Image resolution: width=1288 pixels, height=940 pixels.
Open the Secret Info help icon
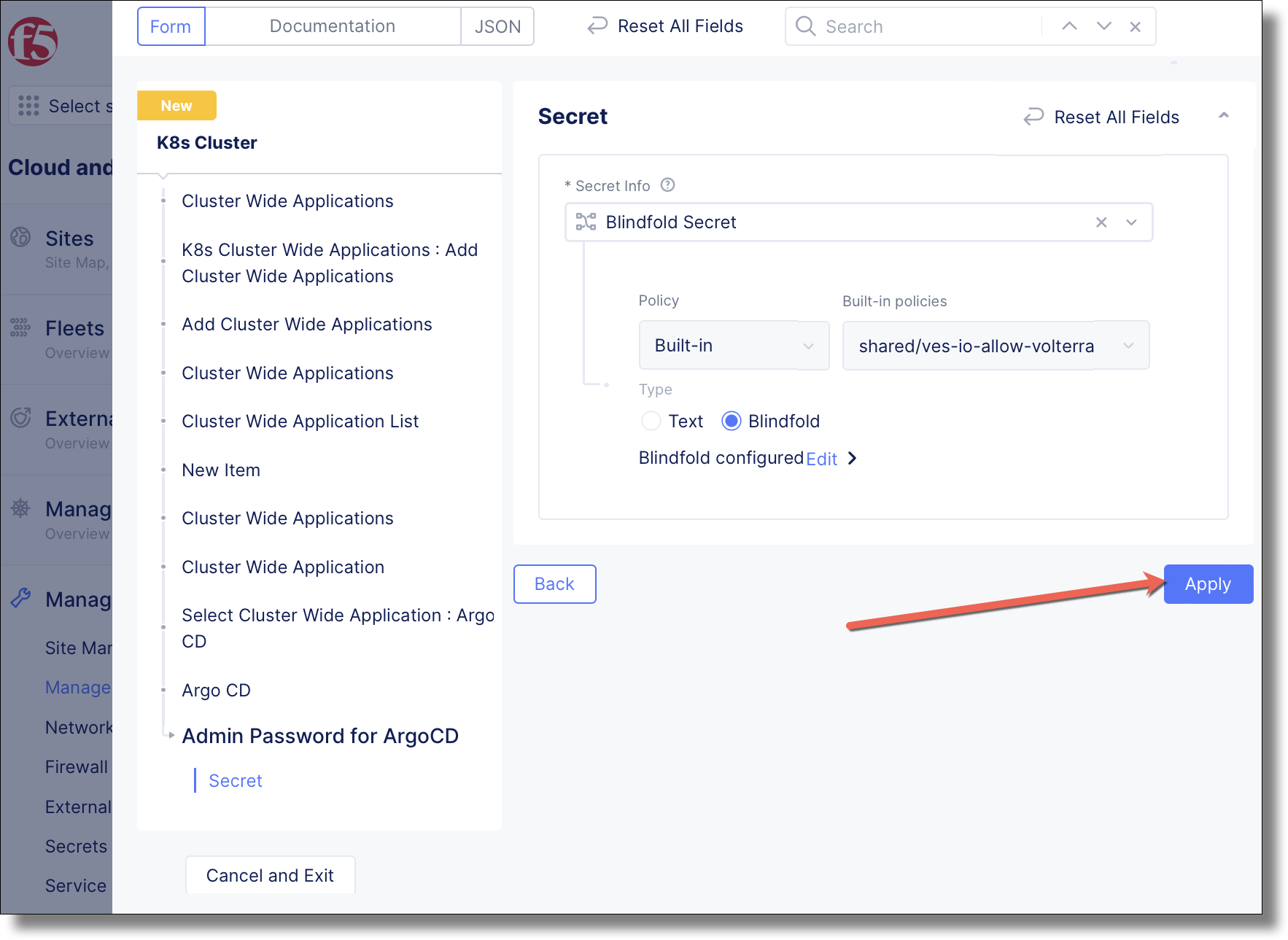pyautogui.click(x=667, y=185)
